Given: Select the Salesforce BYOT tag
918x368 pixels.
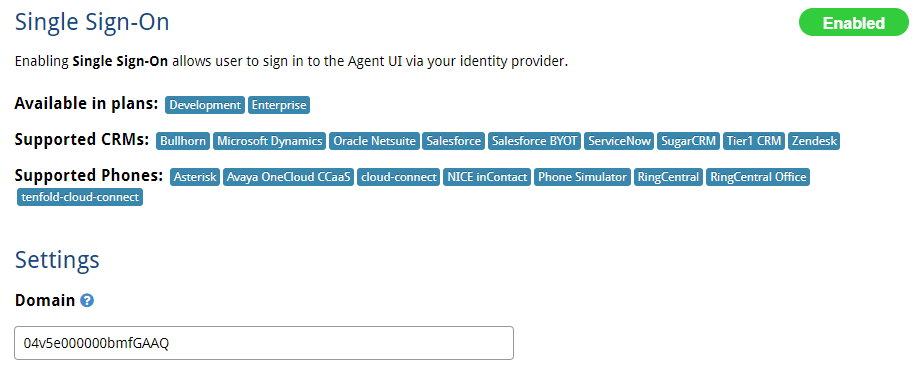Looking at the screenshot, I should (535, 141).
